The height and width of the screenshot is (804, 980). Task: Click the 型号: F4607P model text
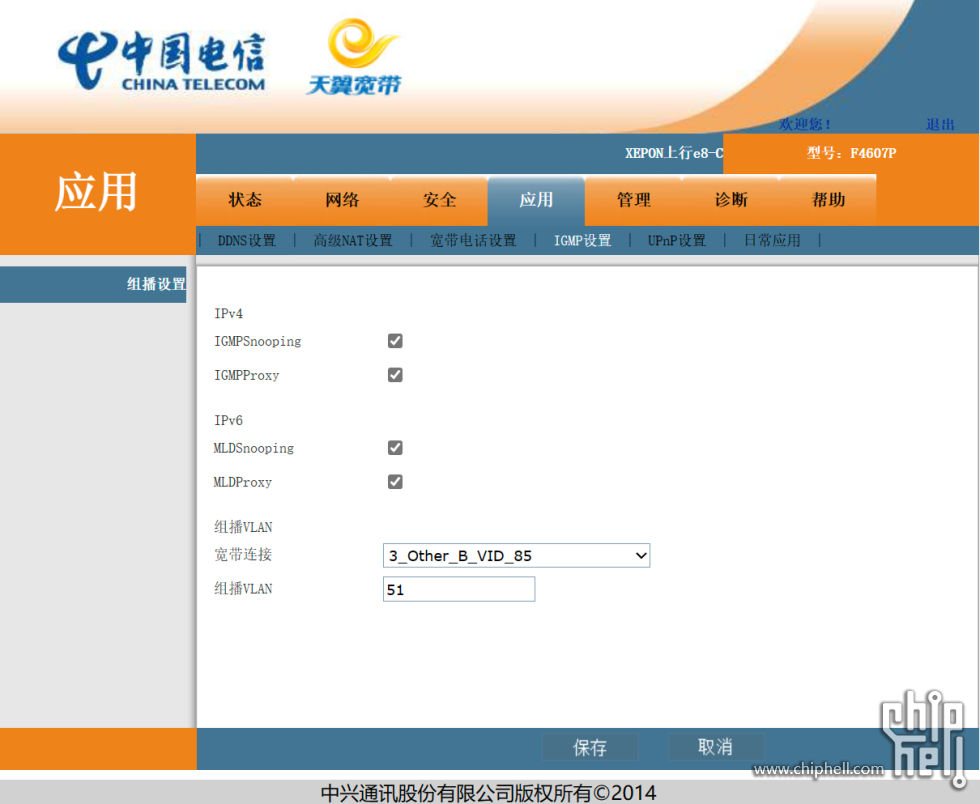[x=851, y=153]
